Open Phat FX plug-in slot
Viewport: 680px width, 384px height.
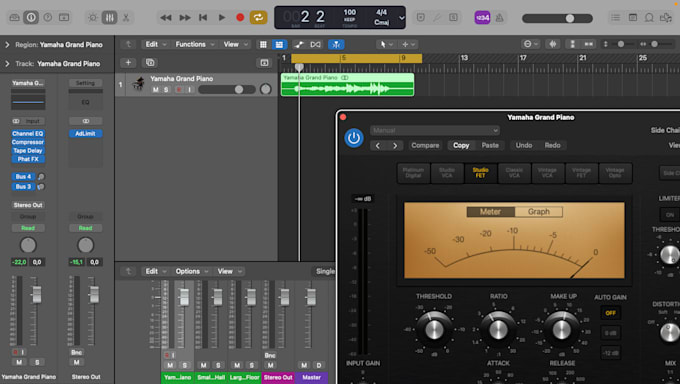28,159
